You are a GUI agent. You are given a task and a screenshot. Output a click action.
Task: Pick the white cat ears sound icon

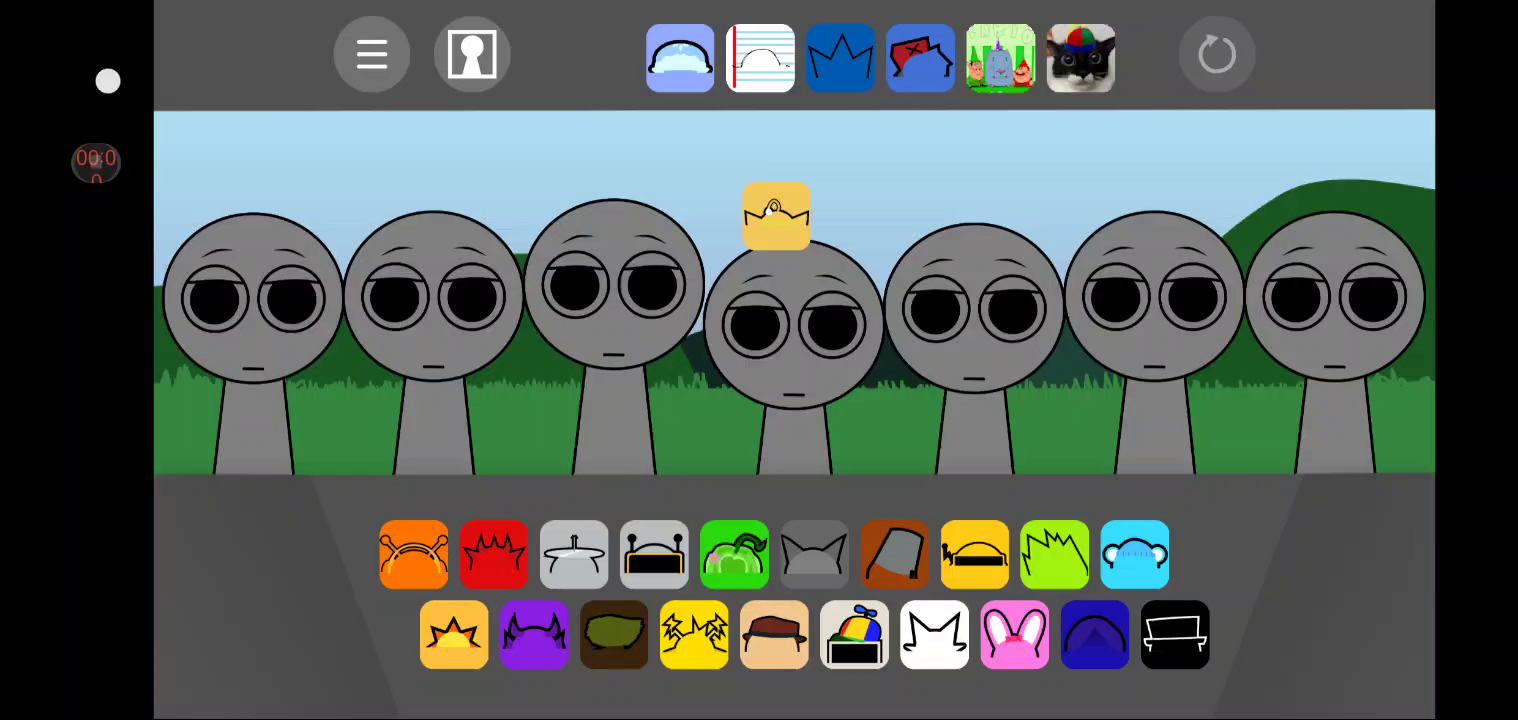(x=934, y=635)
